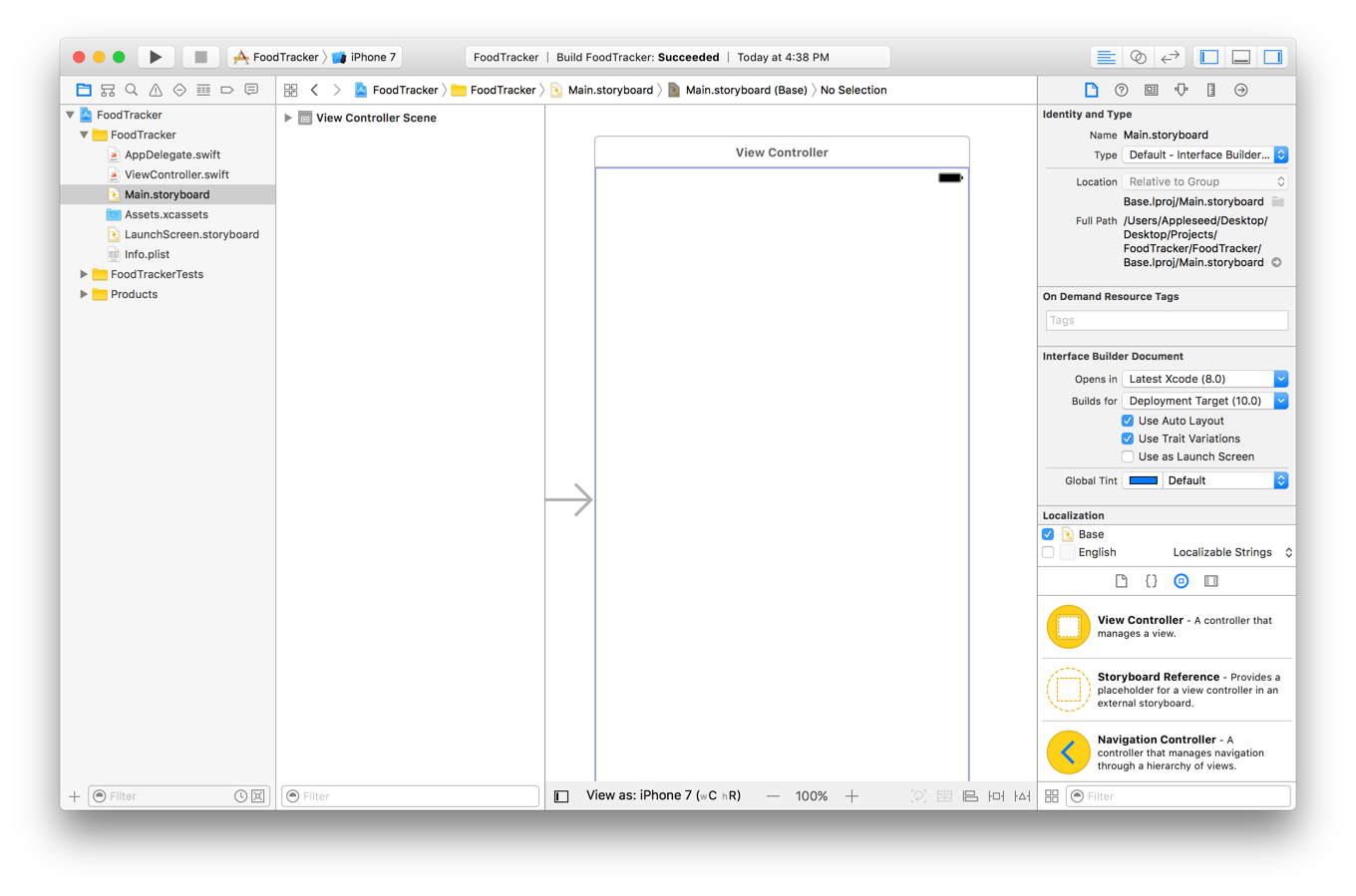The image size is (1356, 896).
Task: Click the On Demand Resource Tags field
Action: (1167, 320)
